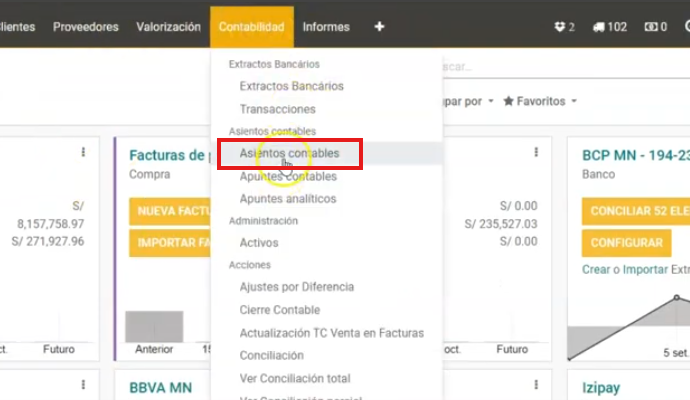
Task: Click the S/ 271,927.96 amount
Action: [x=48, y=242]
